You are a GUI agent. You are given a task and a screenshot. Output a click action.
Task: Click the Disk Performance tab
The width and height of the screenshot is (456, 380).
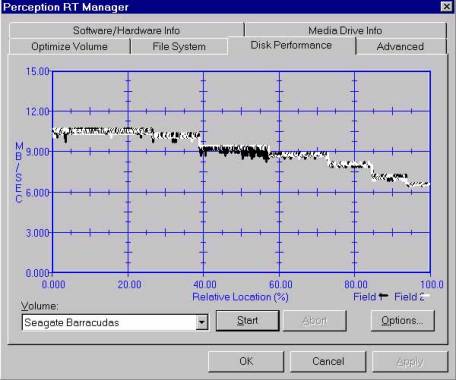(291, 45)
